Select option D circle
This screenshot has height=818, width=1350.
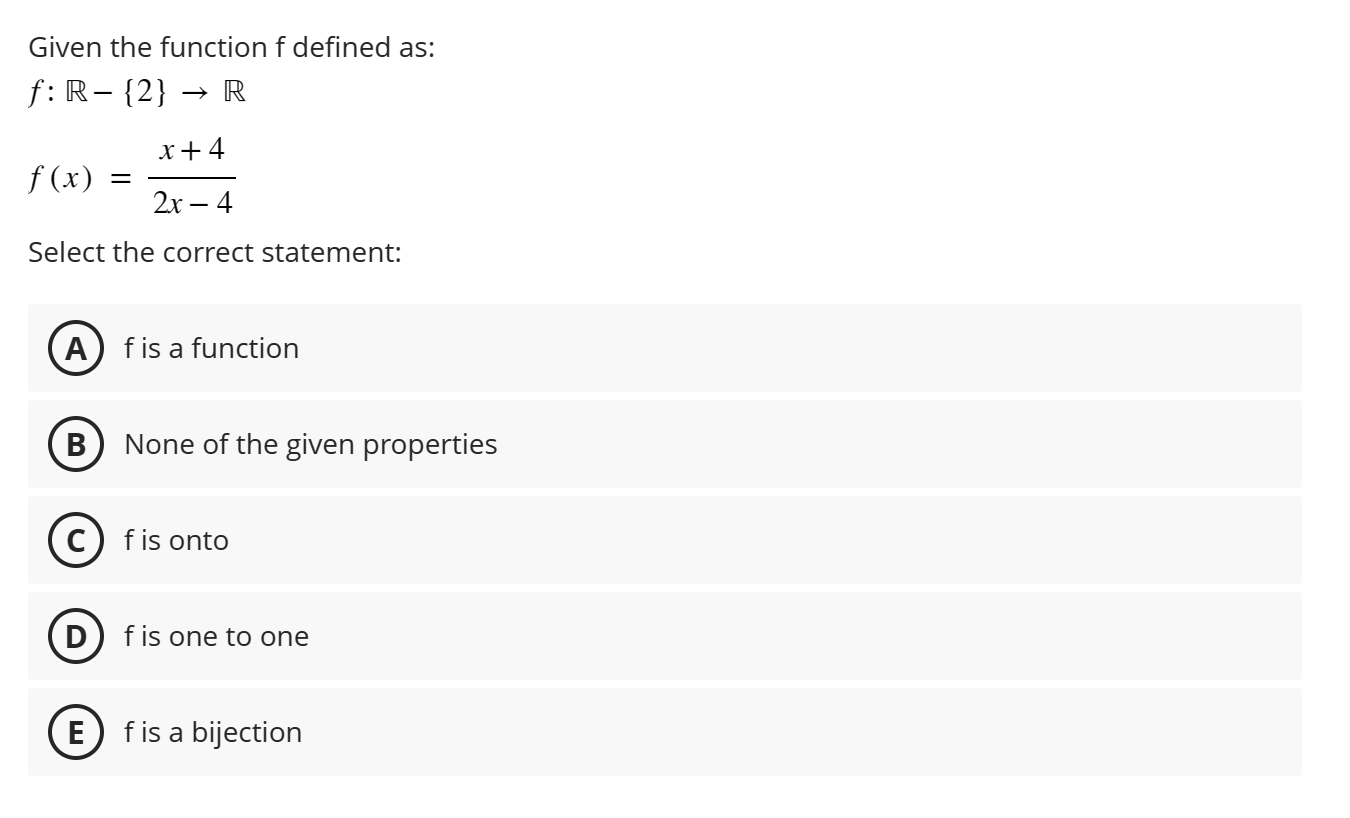coord(74,636)
